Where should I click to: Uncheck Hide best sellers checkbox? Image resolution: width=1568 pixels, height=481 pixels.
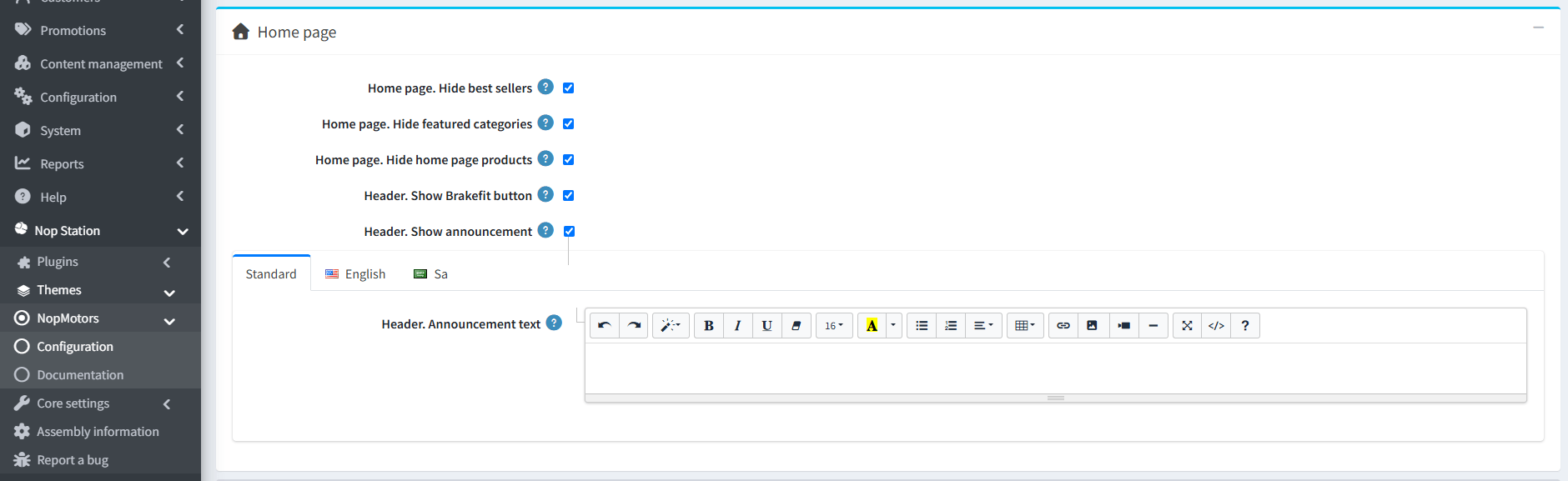(x=568, y=88)
